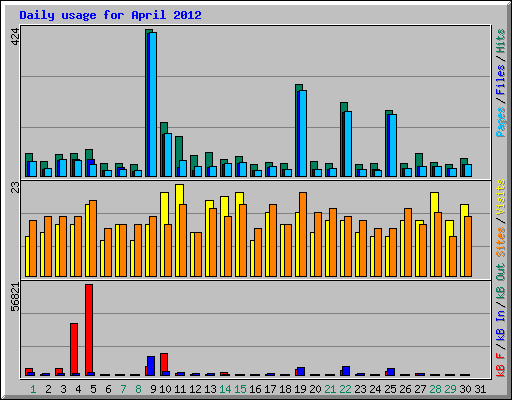The height and width of the screenshot is (400, 512).
Task: Click day label 30 on the x-axis
Action: tap(465, 389)
